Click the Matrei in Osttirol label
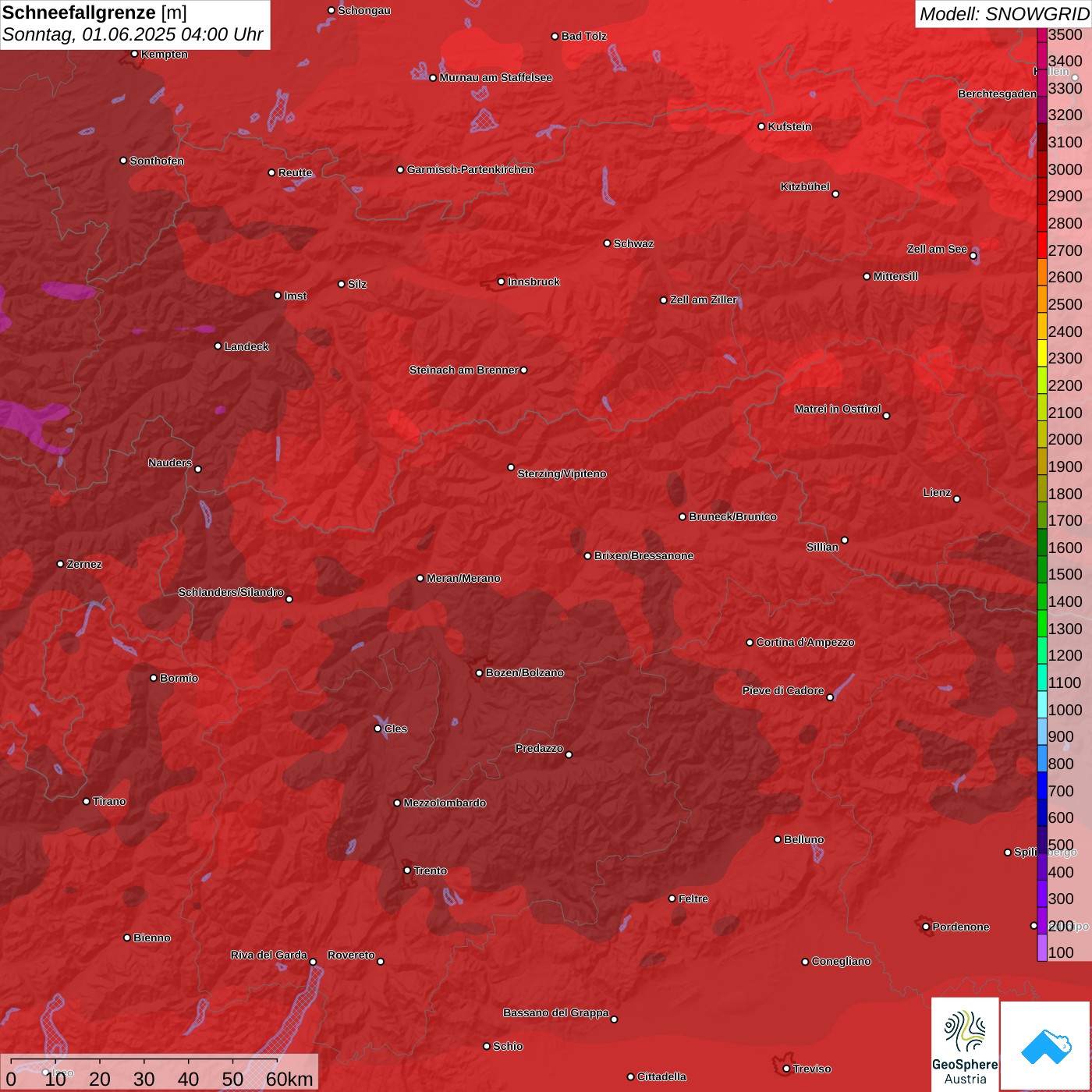 tap(838, 409)
